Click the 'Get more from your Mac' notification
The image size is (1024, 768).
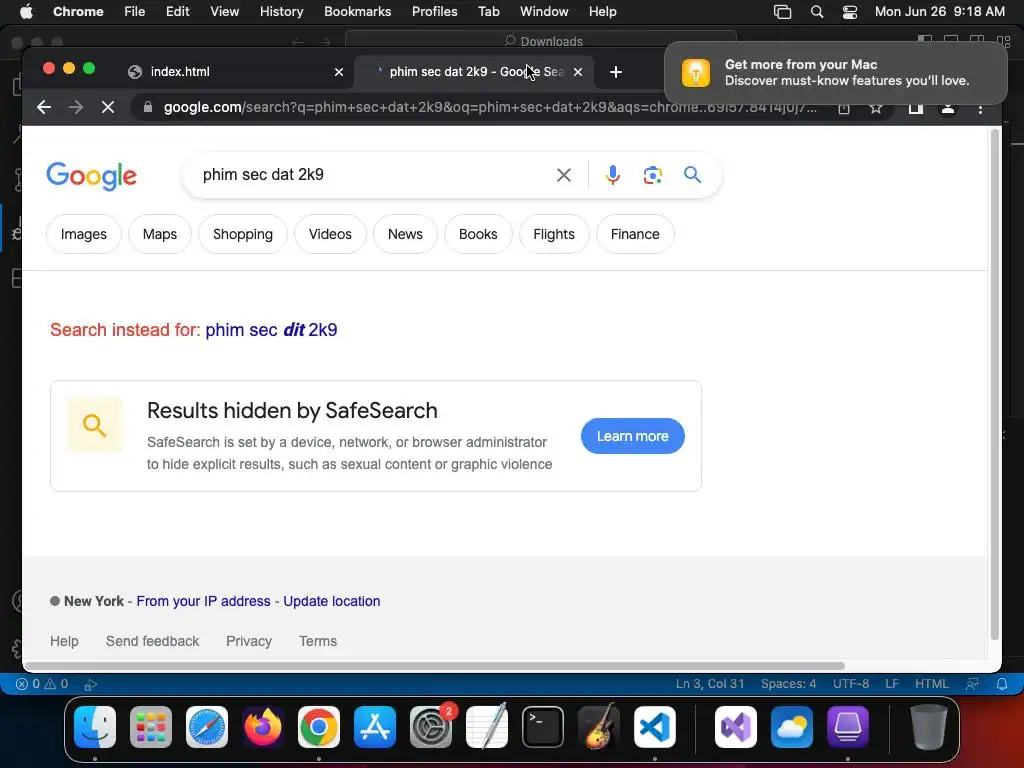[836, 72]
